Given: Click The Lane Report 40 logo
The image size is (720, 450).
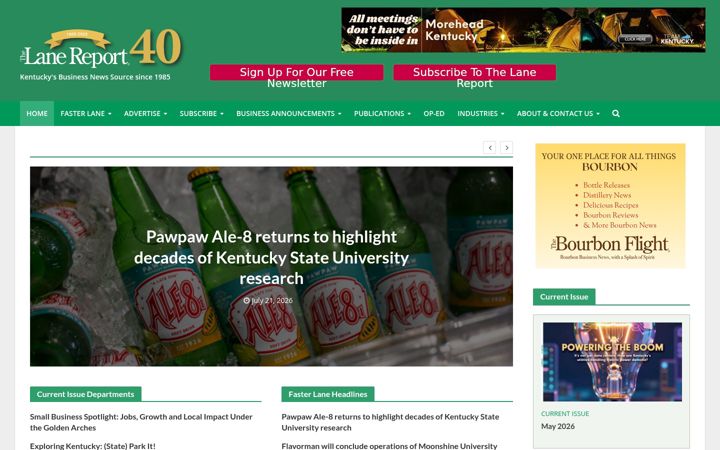Looking at the screenshot, I should pos(101,48).
